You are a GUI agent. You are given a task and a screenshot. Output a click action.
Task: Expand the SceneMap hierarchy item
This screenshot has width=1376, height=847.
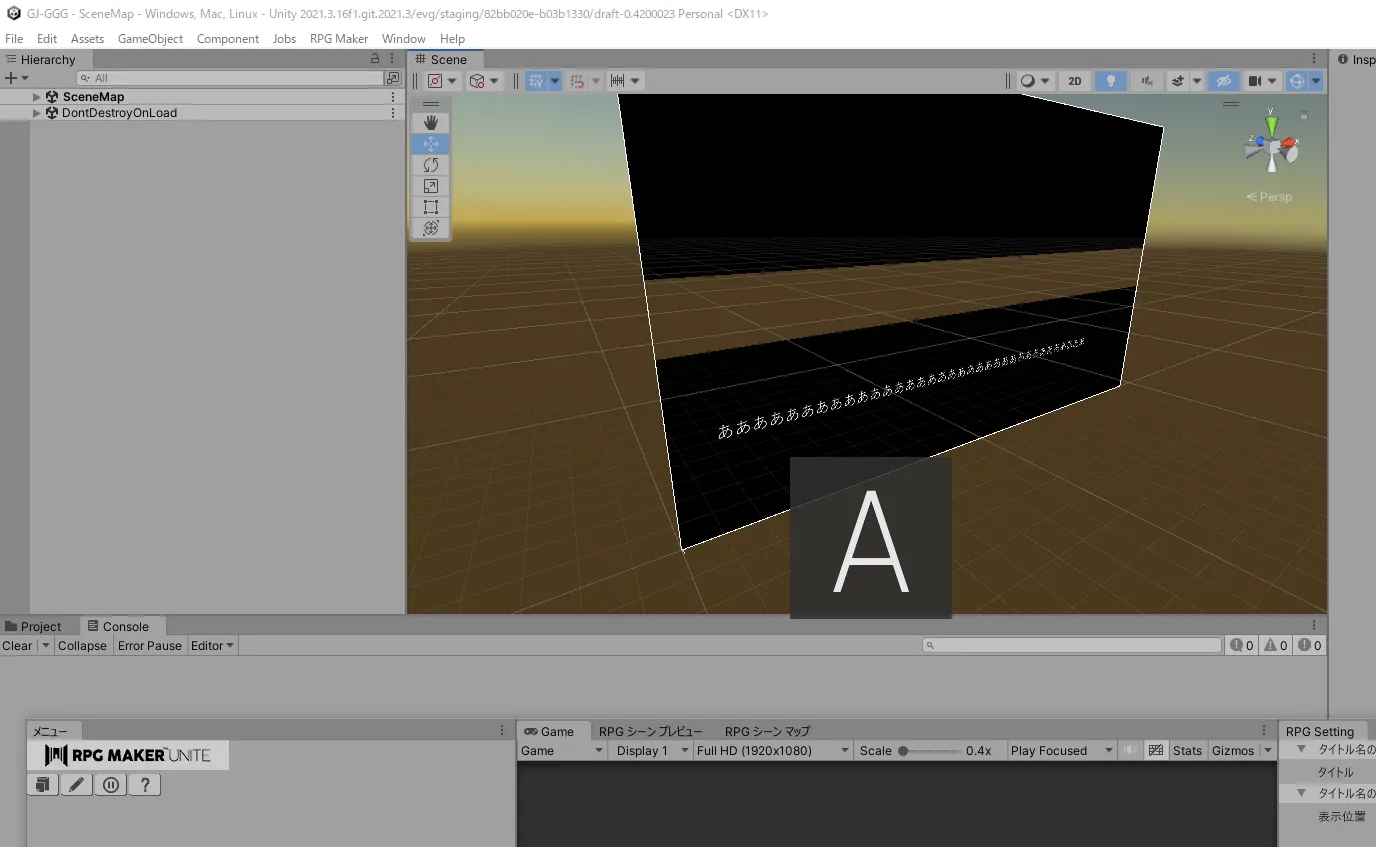click(37, 97)
